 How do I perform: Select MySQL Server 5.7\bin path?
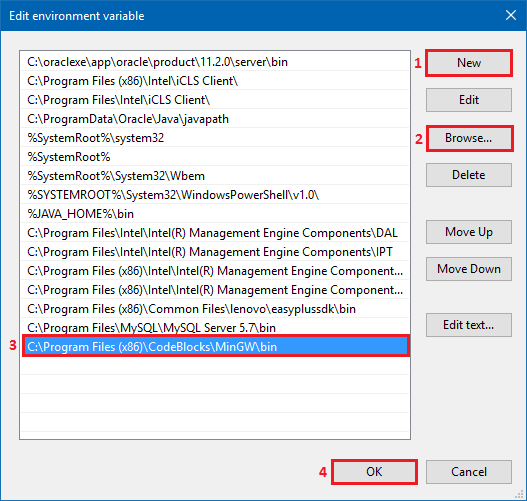pyautogui.click(x=215, y=327)
